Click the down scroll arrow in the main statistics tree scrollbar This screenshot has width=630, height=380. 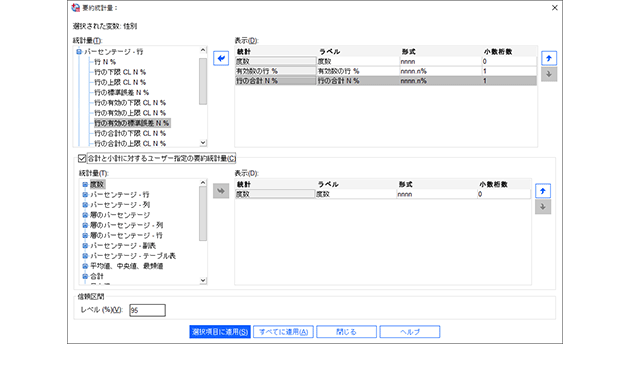[x=203, y=143]
